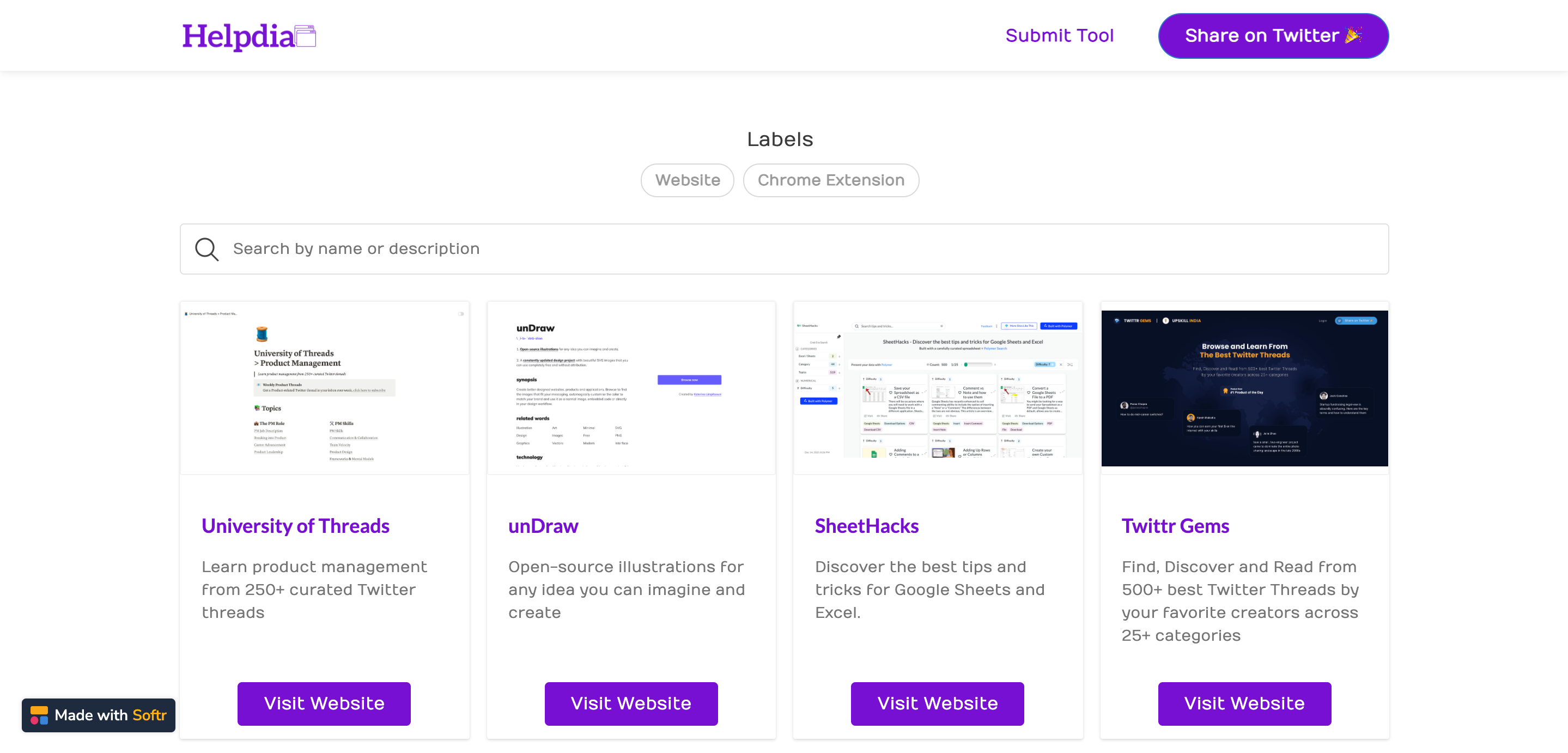1568x753 pixels.
Task: Open the Twittr Gems preview thumbnail
Action: 1244,388
